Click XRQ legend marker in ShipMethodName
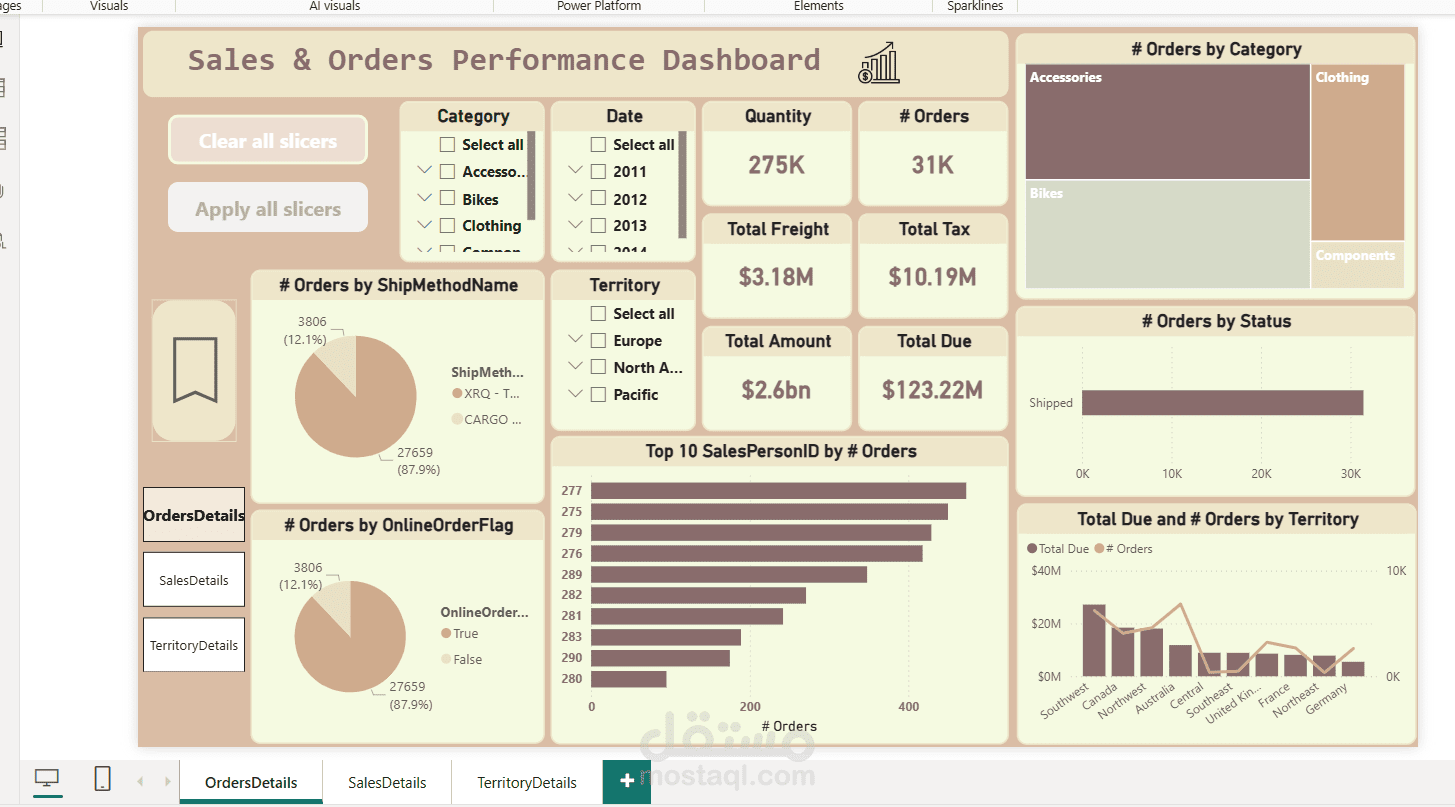1455x807 pixels. (457, 394)
